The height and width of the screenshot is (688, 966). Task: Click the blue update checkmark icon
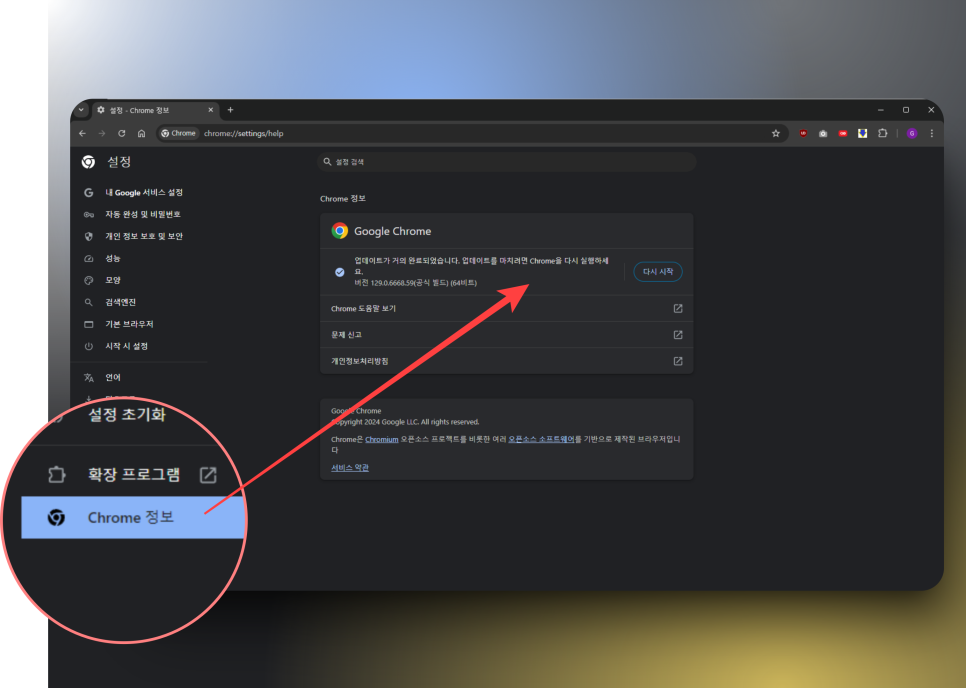coord(339,272)
